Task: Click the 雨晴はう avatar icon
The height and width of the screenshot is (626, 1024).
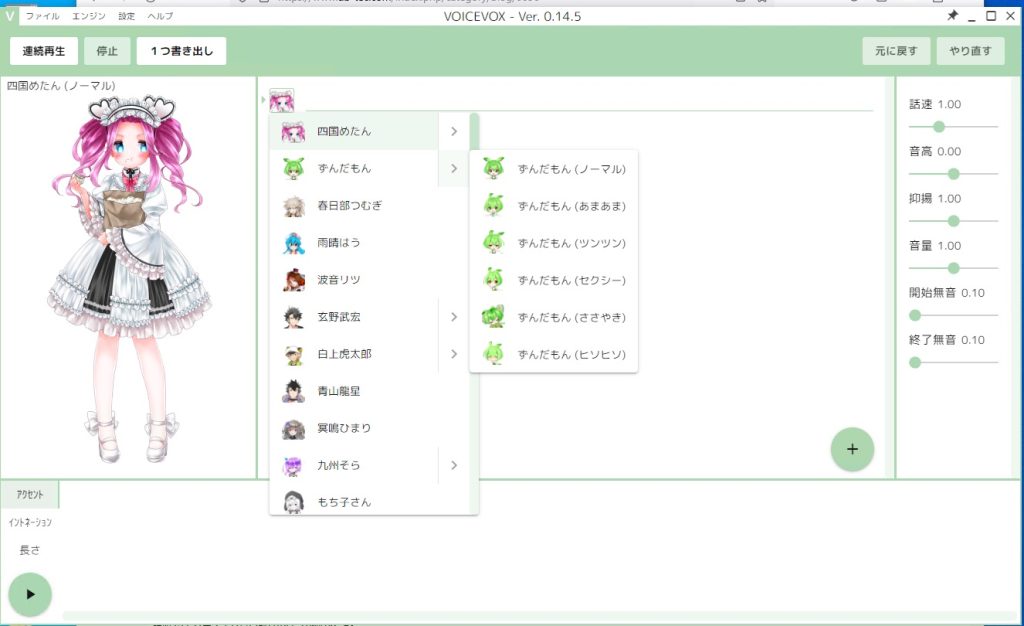Action: click(293, 243)
